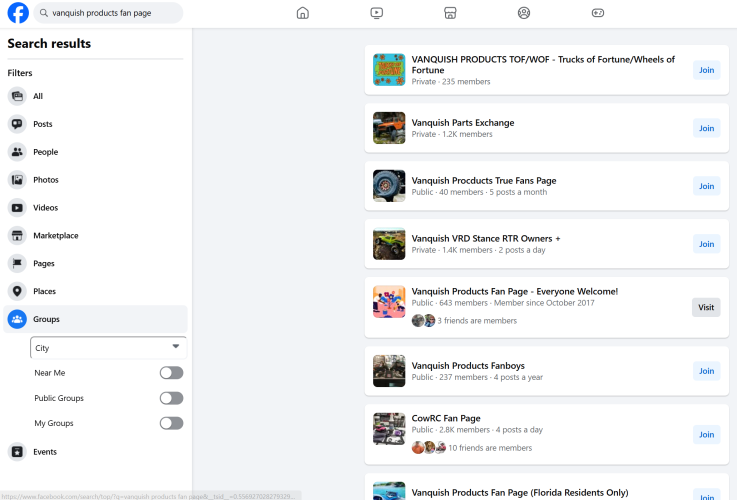Open the Facebook logo home link
The width and height of the screenshot is (737, 500).
18,13
